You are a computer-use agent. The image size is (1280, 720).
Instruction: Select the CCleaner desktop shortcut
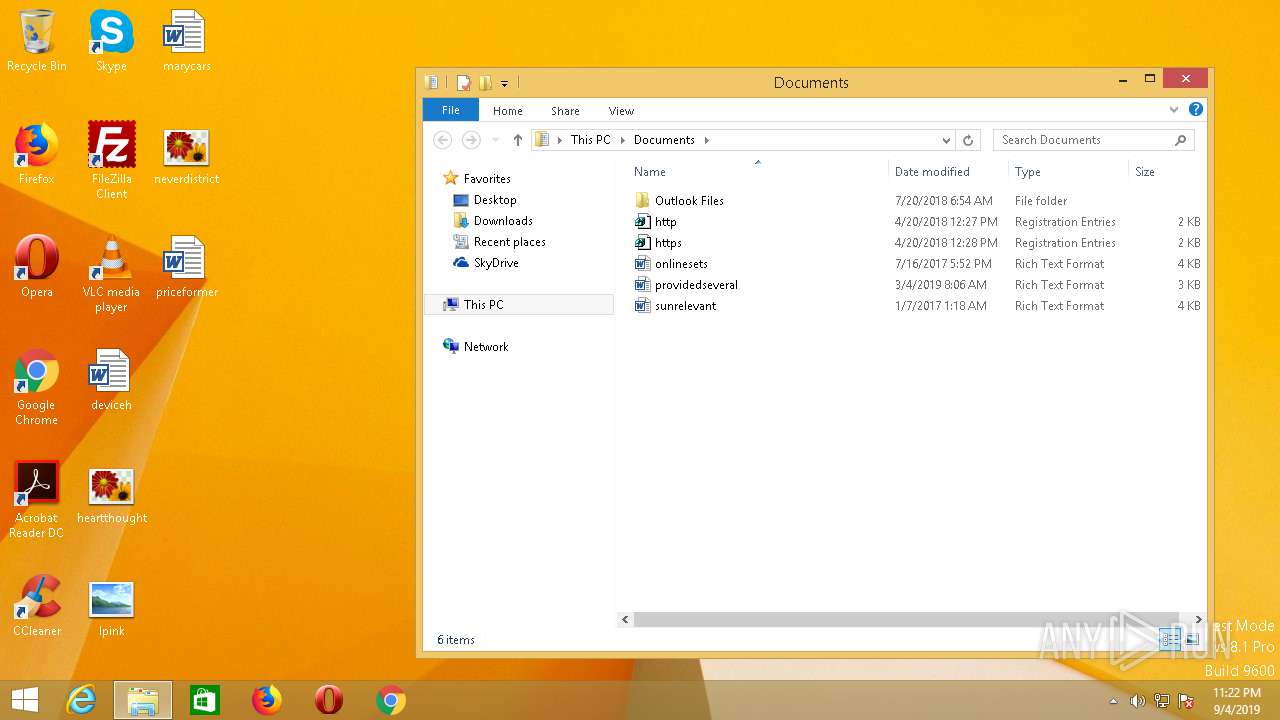pyautogui.click(x=37, y=606)
